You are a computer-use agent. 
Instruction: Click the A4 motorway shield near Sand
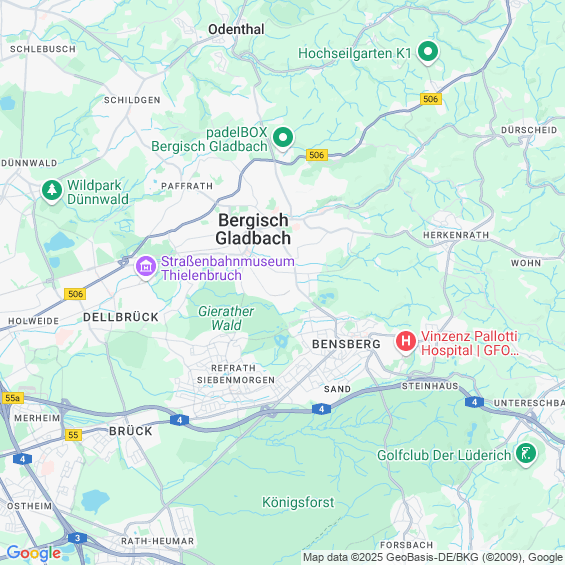tap(321, 409)
